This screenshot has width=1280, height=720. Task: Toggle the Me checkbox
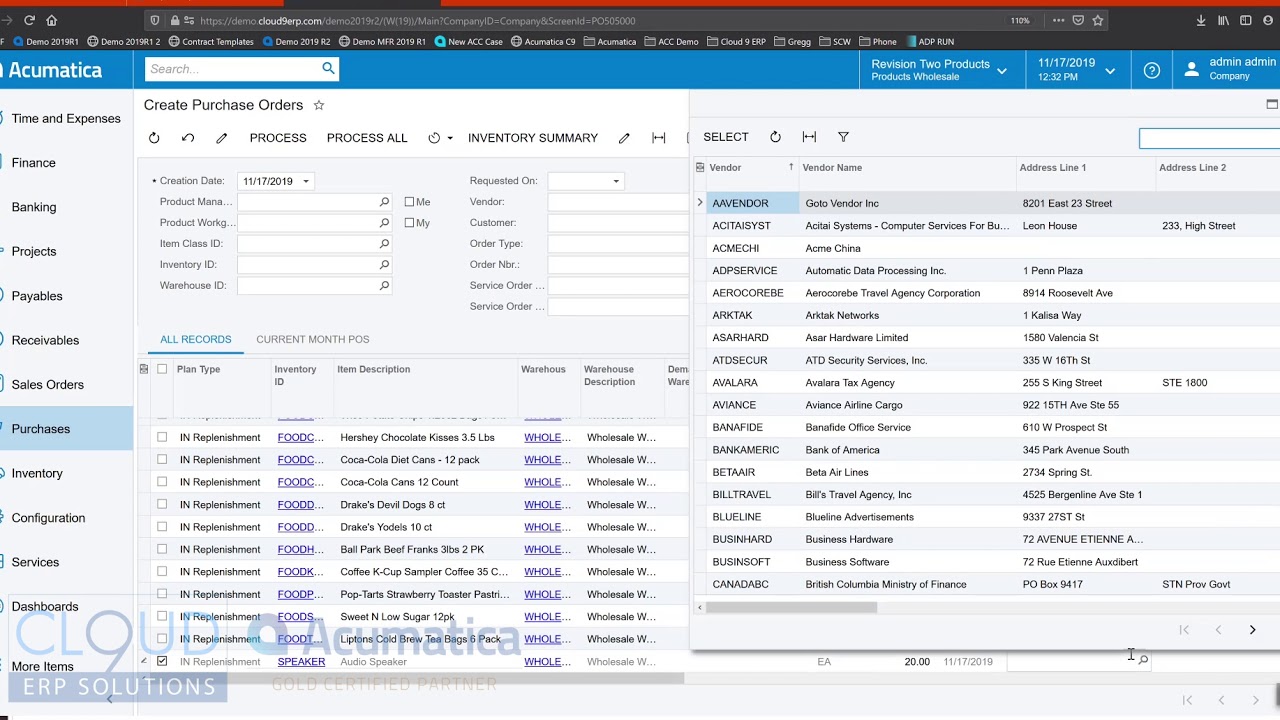(409, 202)
